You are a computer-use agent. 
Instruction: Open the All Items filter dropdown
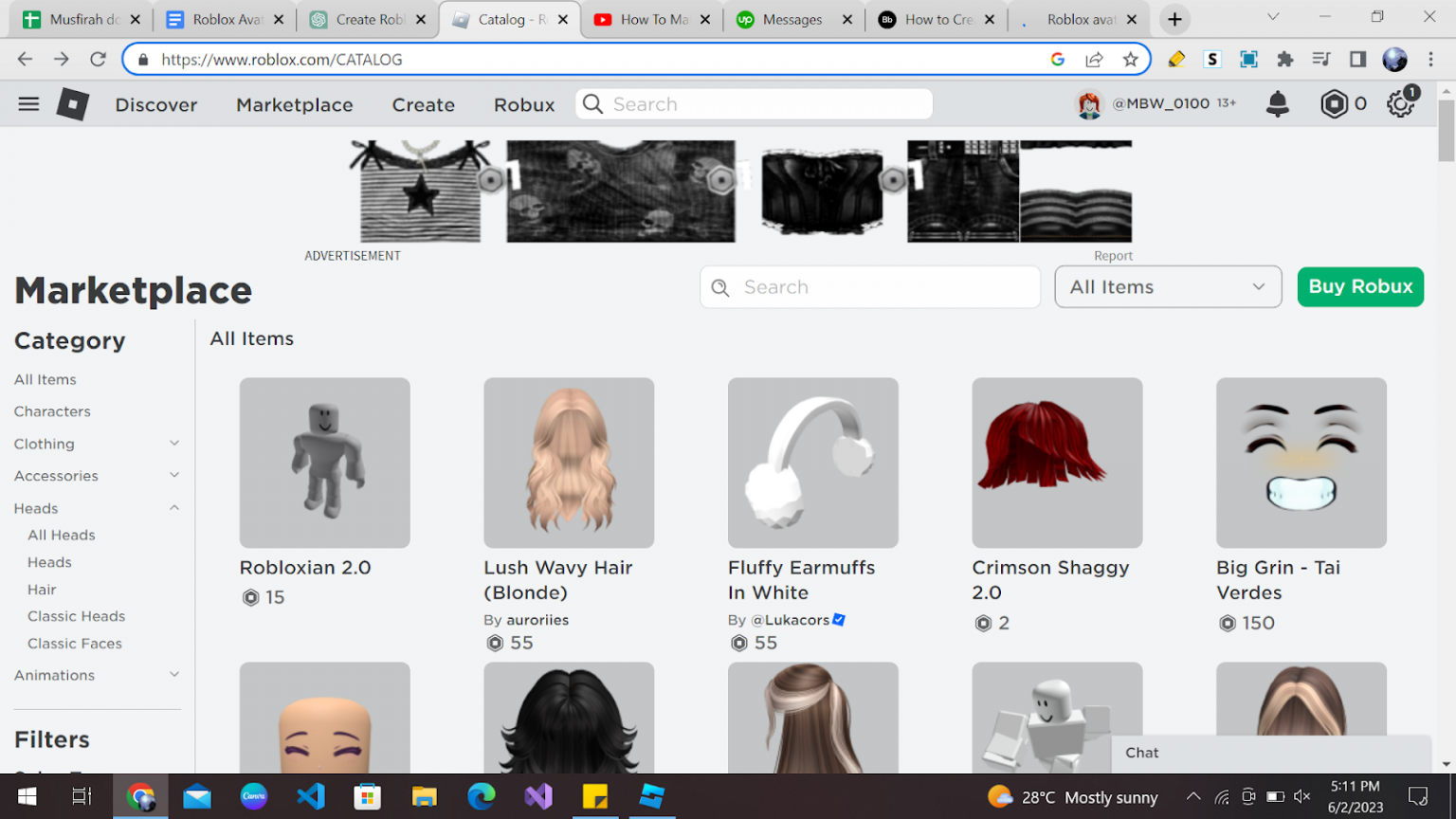tap(1168, 286)
